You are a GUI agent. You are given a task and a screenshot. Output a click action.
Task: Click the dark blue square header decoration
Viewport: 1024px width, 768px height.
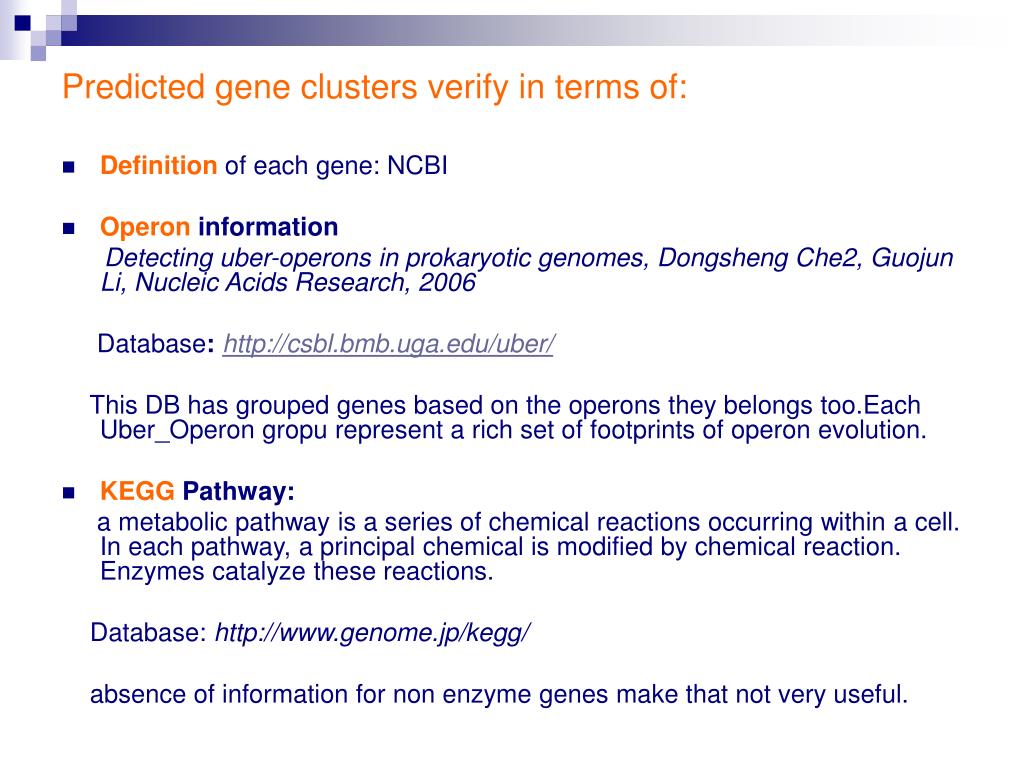point(23,23)
